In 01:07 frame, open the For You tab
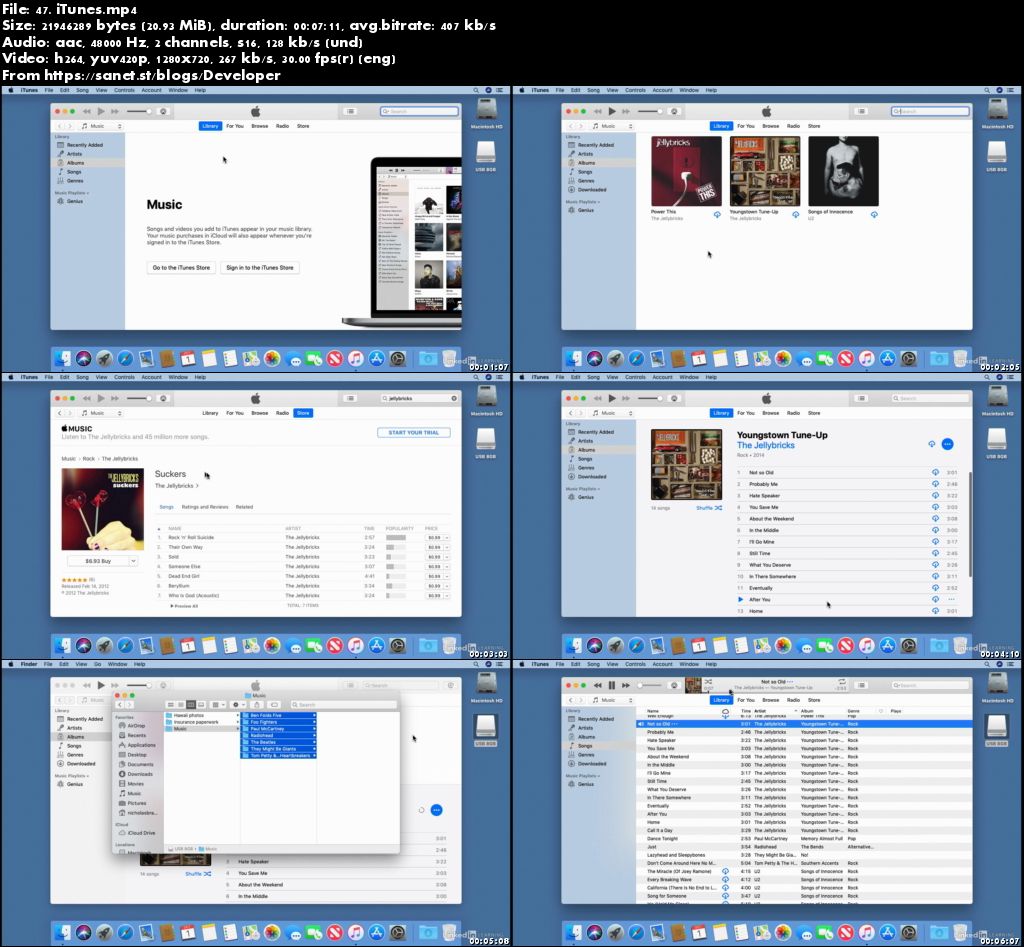 (x=234, y=126)
